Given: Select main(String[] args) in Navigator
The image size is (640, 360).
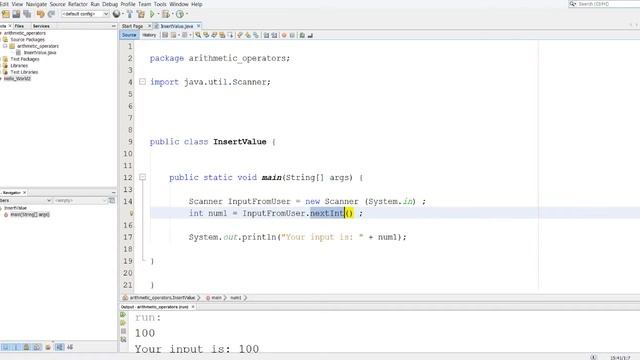Looking at the screenshot, I should (x=29, y=215).
